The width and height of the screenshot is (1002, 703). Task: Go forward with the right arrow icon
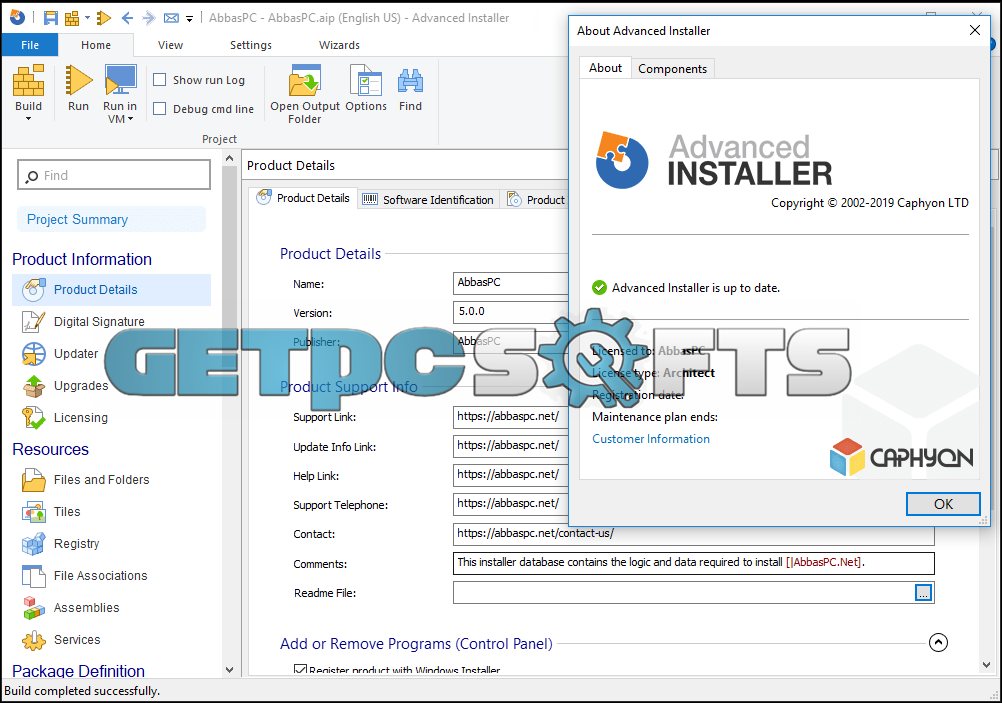click(x=149, y=18)
